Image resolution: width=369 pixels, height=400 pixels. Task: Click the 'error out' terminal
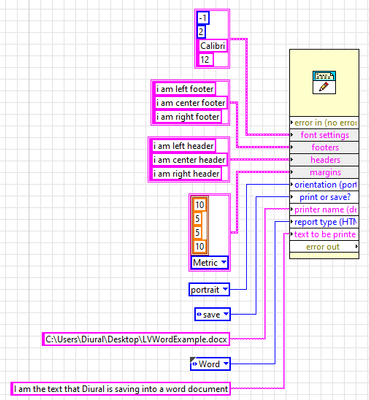(x=324, y=247)
